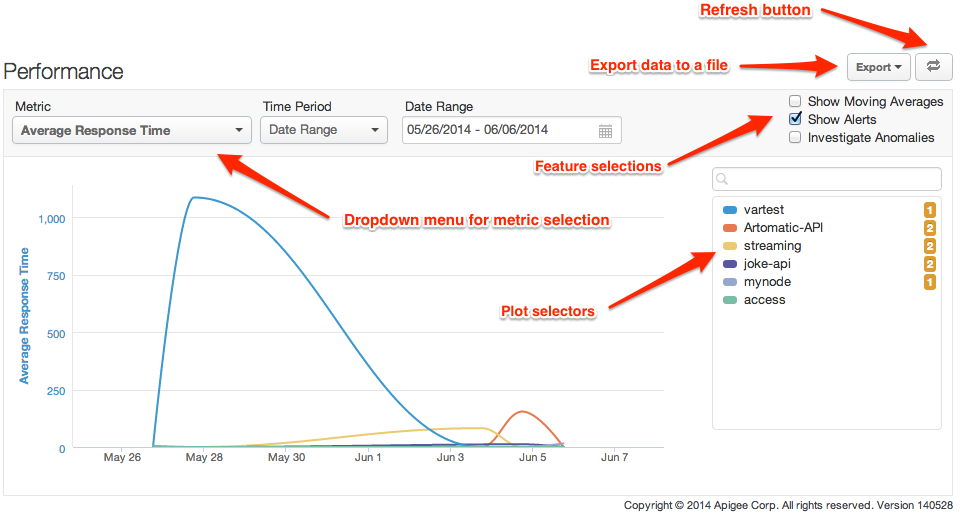Image resolution: width=966 pixels, height=520 pixels.
Task: Click the refresh arrows icon button
Action: (x=933, y=67)
